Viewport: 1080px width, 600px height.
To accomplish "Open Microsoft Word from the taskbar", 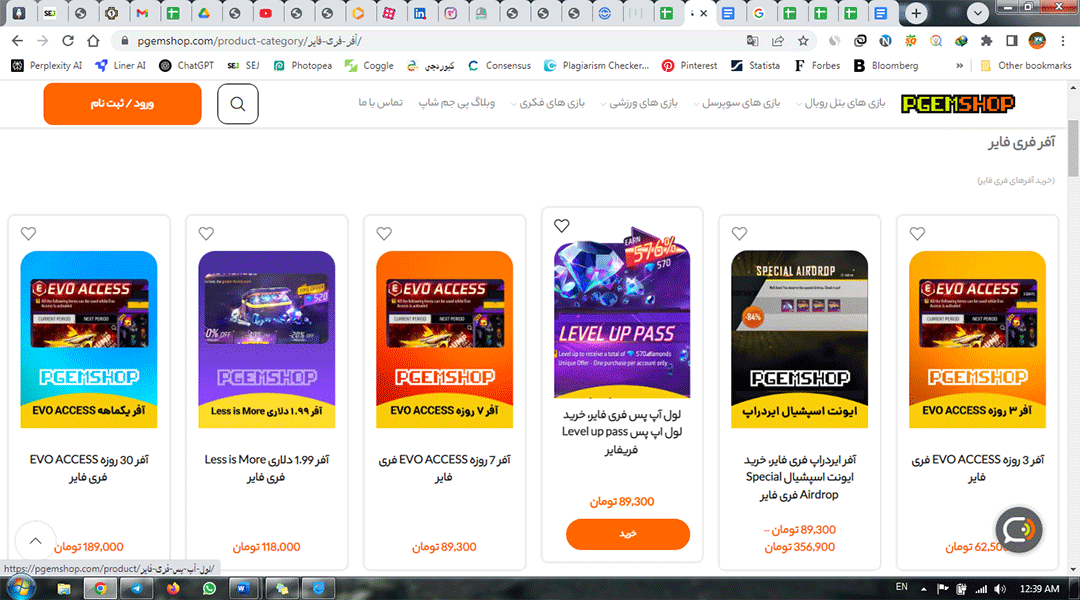I will [243, 588].
